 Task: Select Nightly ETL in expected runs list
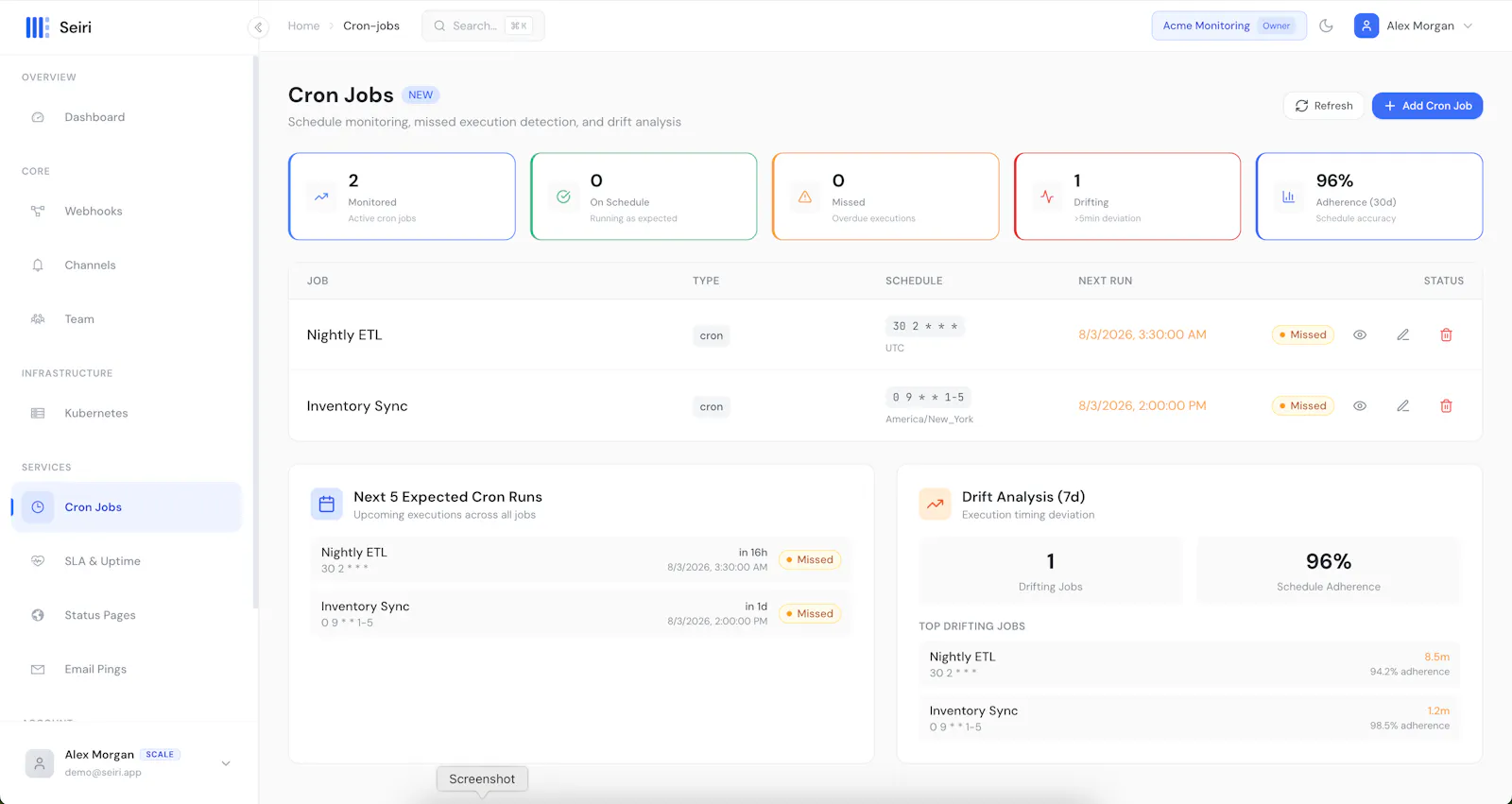click(580, 560)
